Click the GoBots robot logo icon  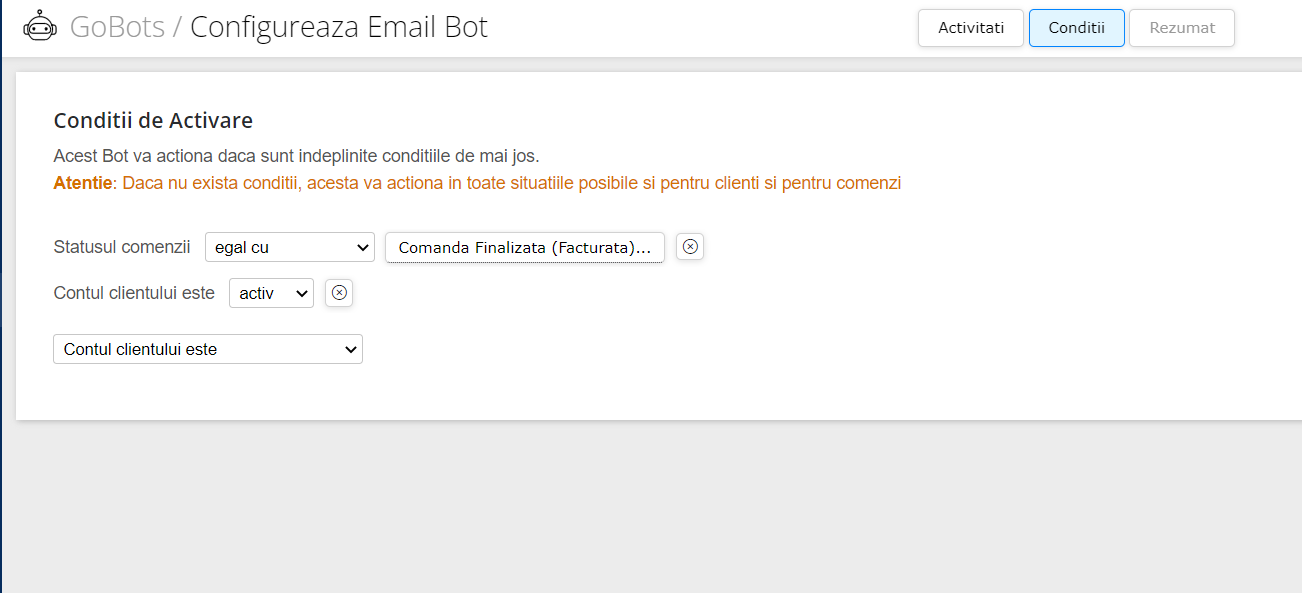[40, 27]
